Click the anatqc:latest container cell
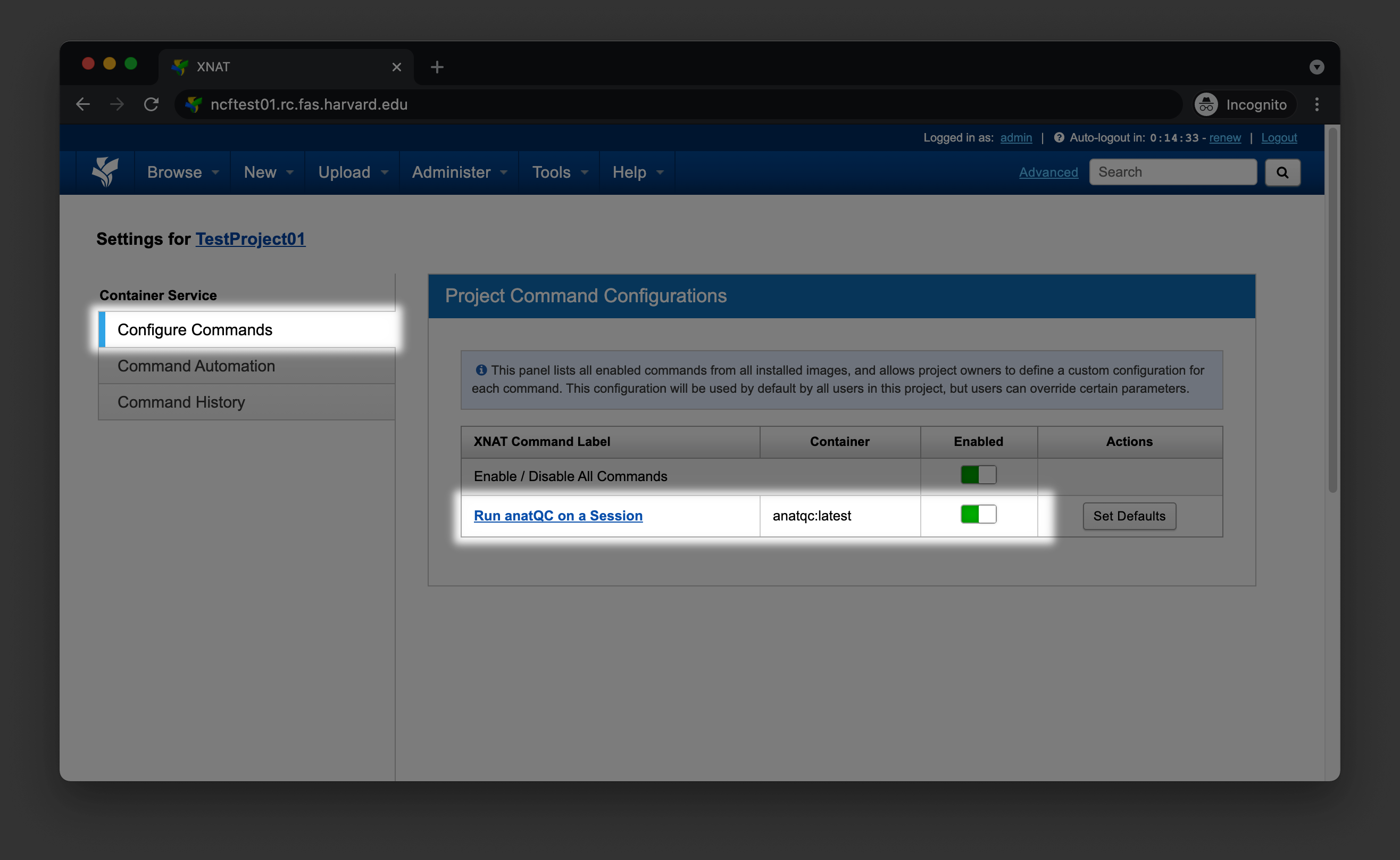 840,516
